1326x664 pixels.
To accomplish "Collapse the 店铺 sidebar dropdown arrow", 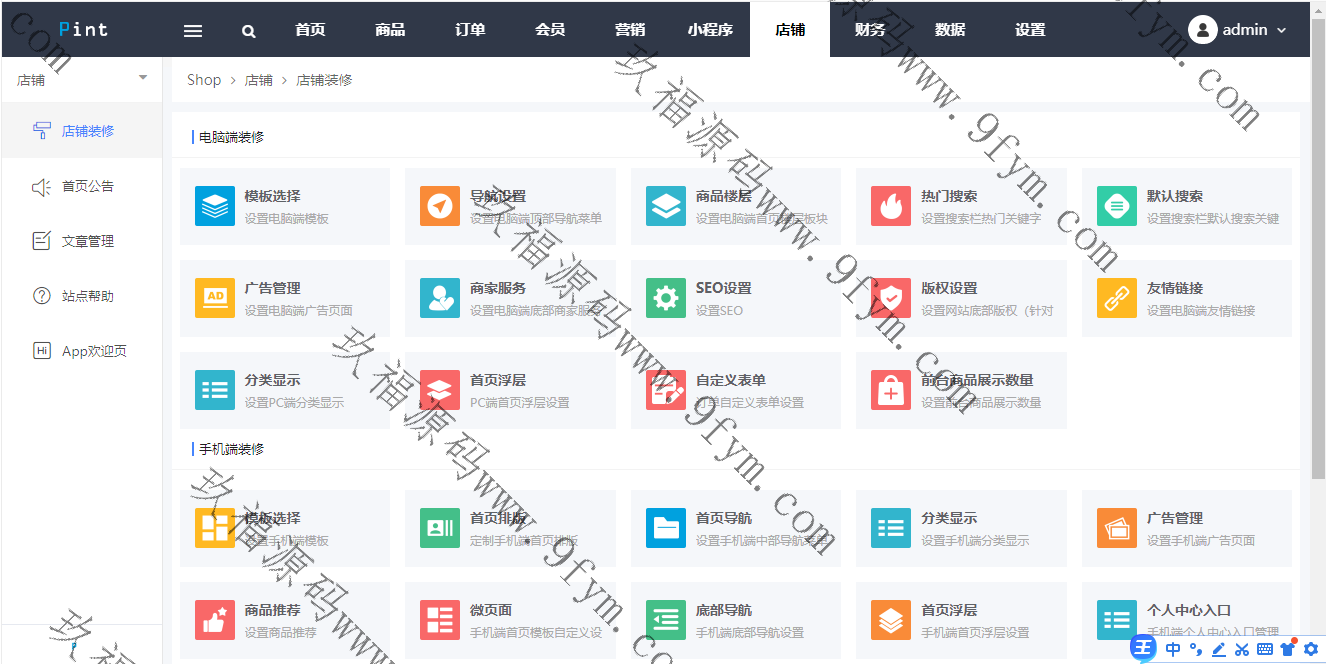I will coord(142,78).
